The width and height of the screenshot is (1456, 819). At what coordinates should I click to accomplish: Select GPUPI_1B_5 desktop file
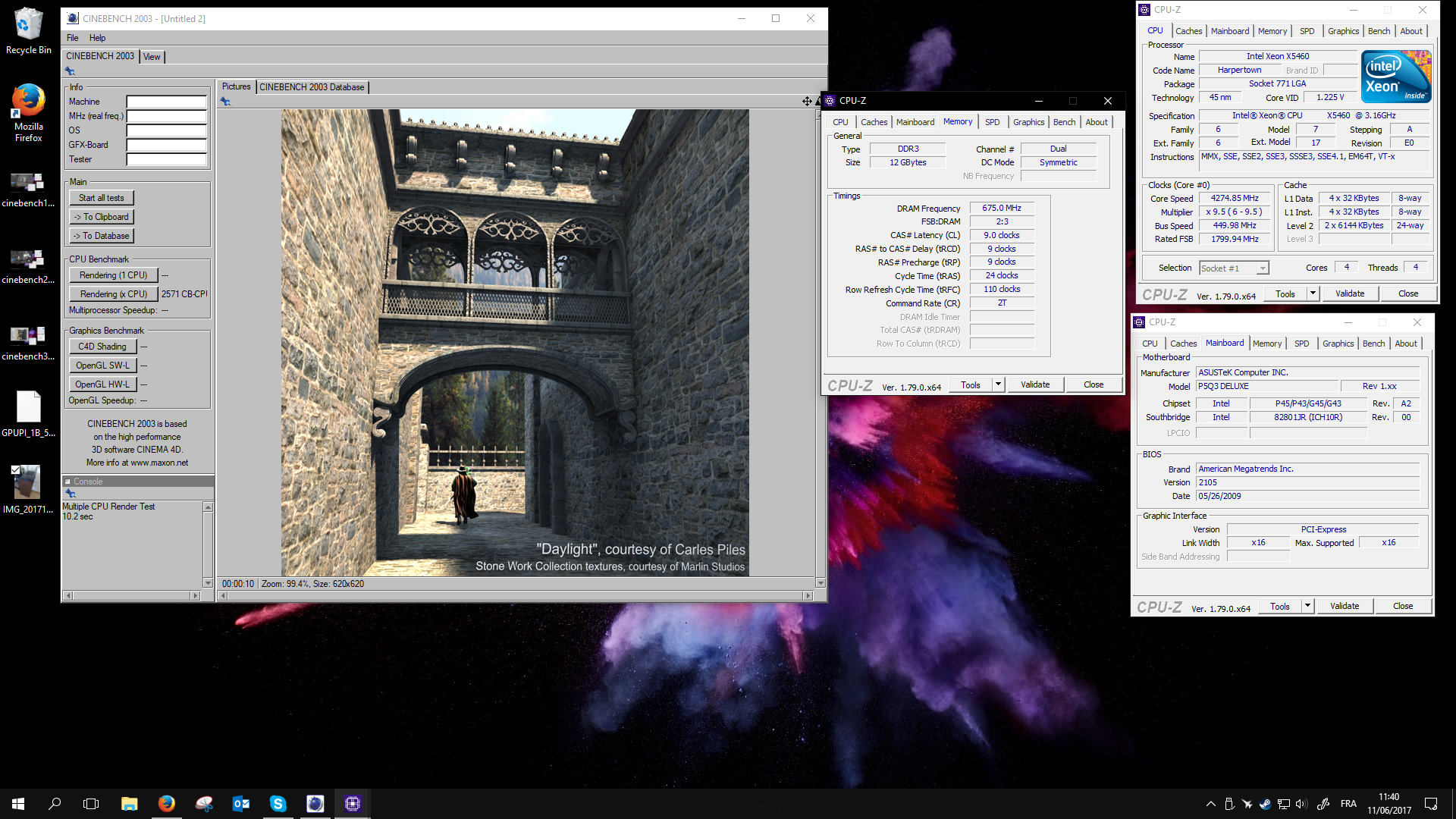pyautogui.click(x=28, y=414)
